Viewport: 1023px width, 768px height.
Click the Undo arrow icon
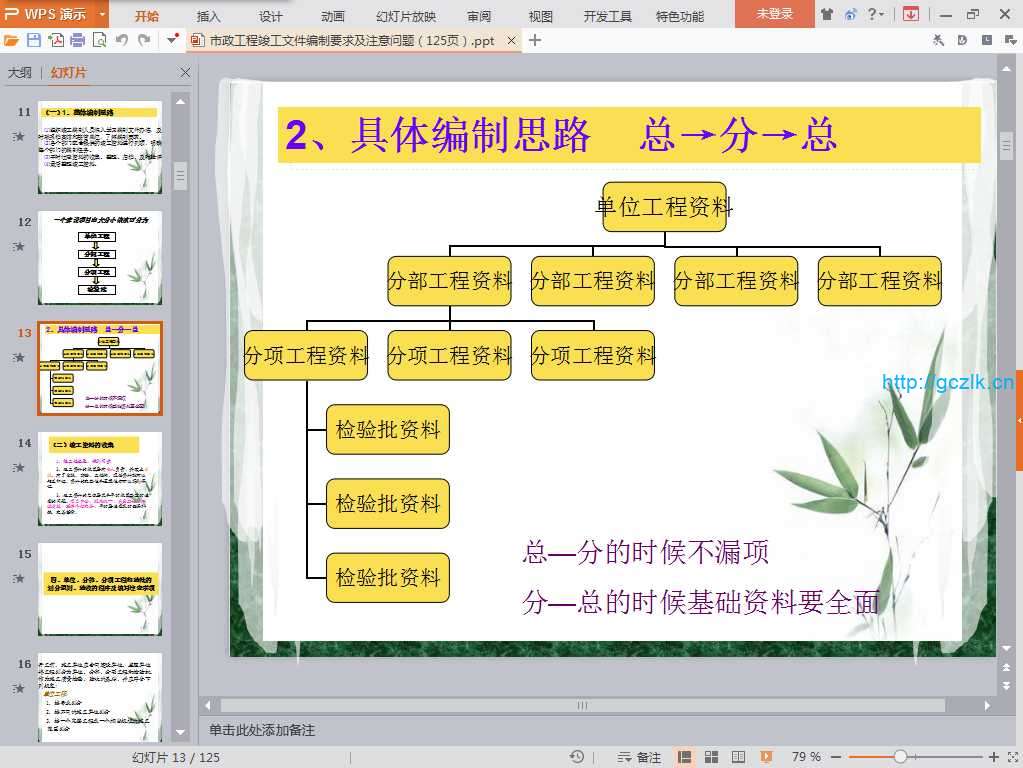coord(122,40)
